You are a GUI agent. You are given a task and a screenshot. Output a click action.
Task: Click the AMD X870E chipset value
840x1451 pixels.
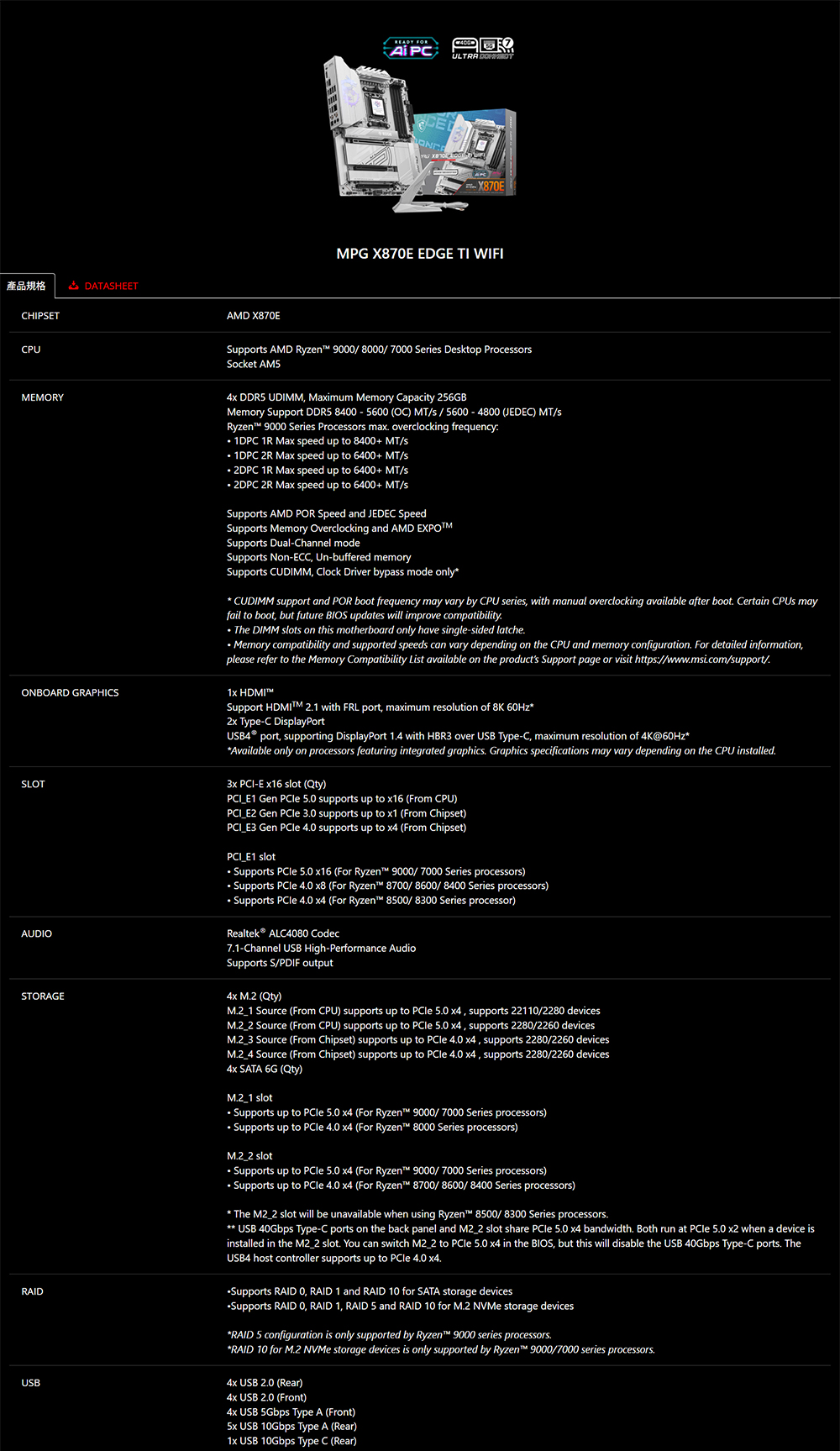[254, 316]
